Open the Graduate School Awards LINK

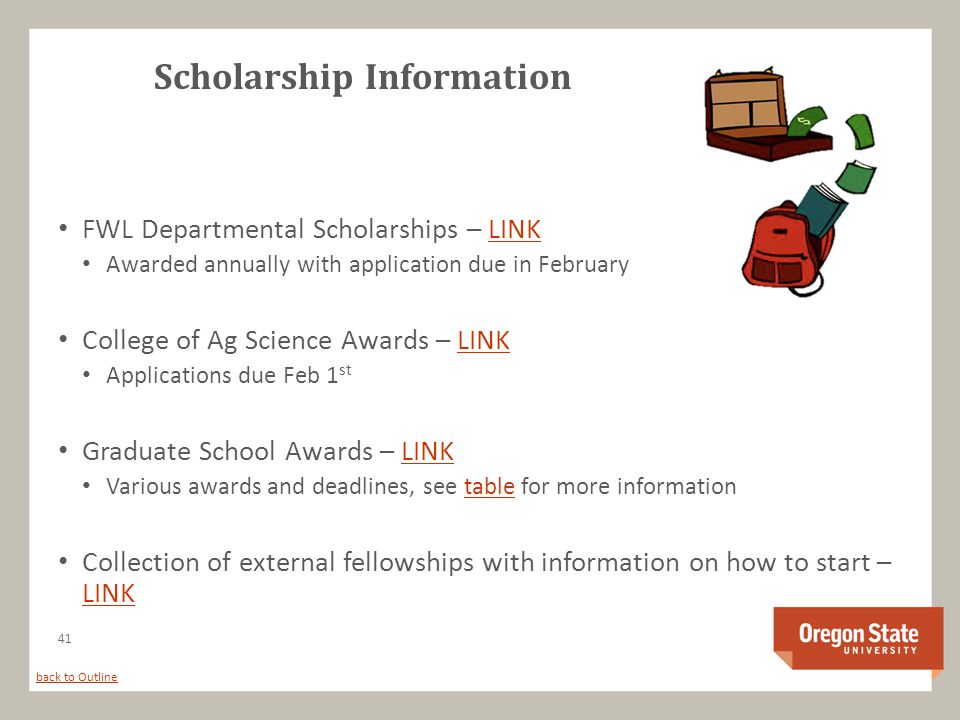click(427, 451)
